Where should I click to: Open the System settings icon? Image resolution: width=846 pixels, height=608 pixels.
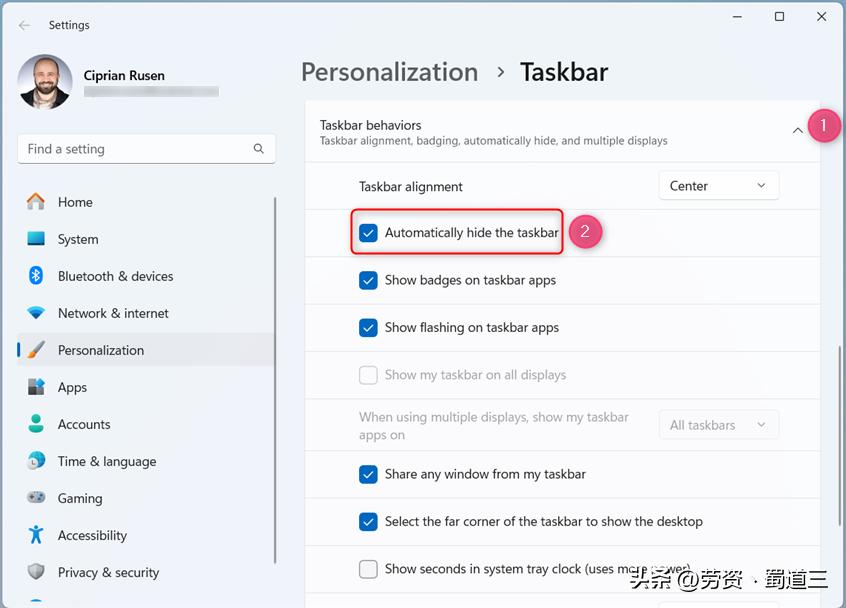pyautogui.click(x=36, y=239)
